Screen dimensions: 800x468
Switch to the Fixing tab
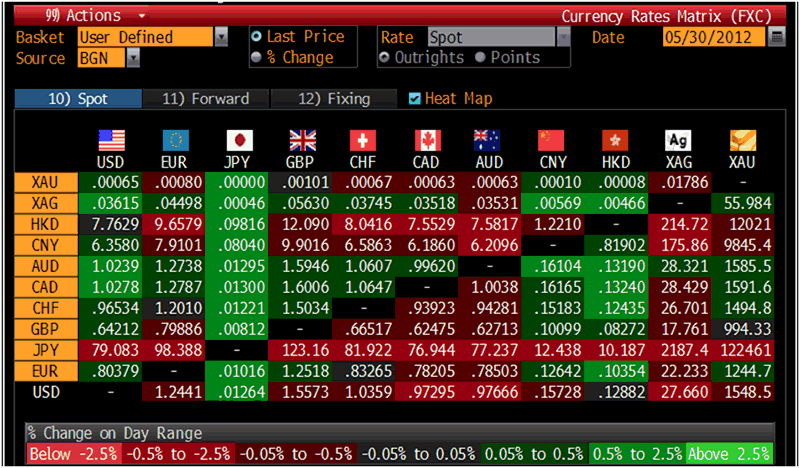point(335,99)
